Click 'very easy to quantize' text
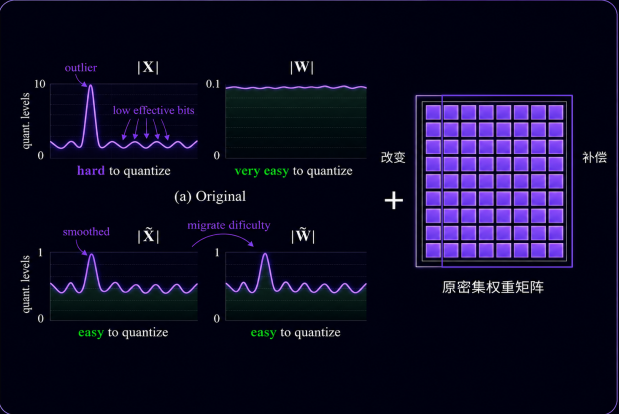Screen dimensions: 619x414 (293, 171)
